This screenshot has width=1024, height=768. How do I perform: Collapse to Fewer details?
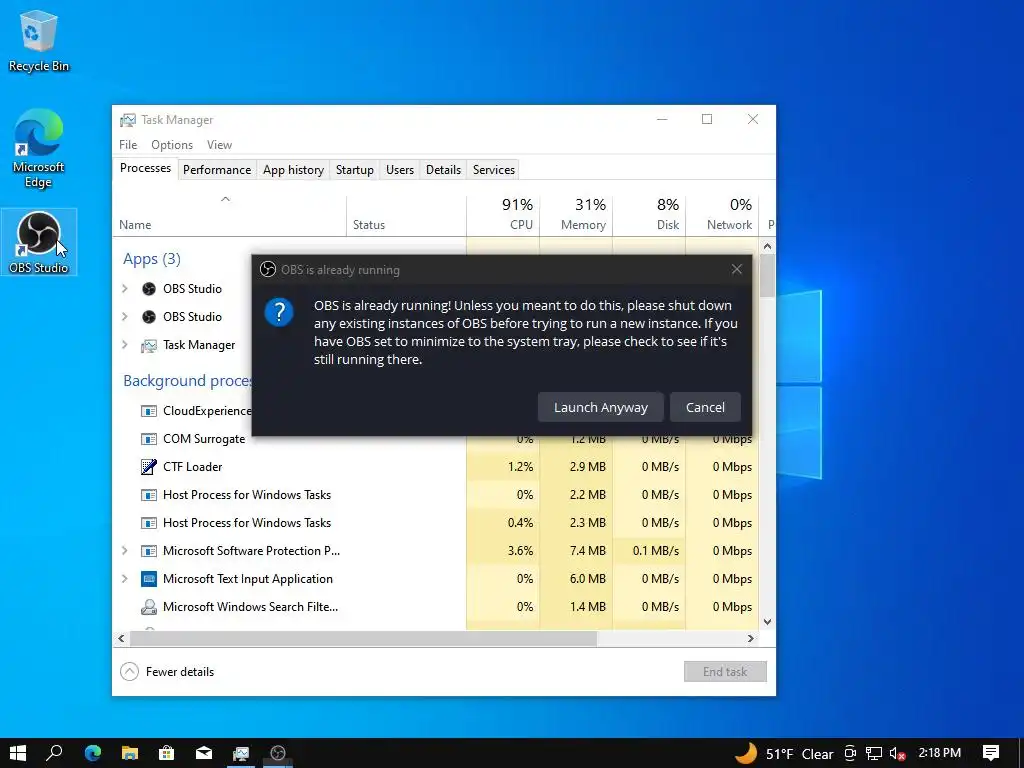[x=167, y=671]
